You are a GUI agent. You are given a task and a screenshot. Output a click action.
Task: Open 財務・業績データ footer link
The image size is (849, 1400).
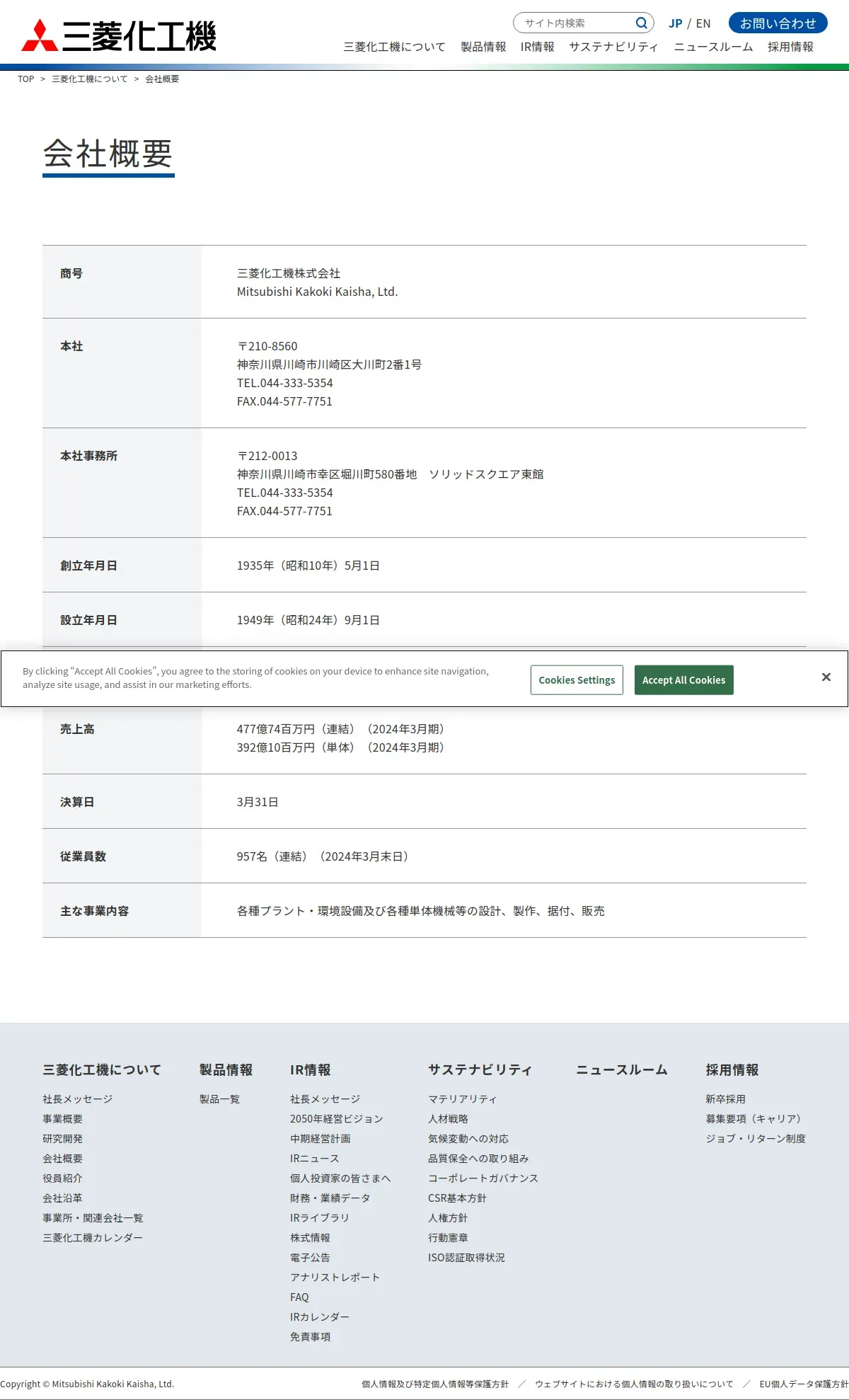pyautogui.click(x=330, y=1198)
